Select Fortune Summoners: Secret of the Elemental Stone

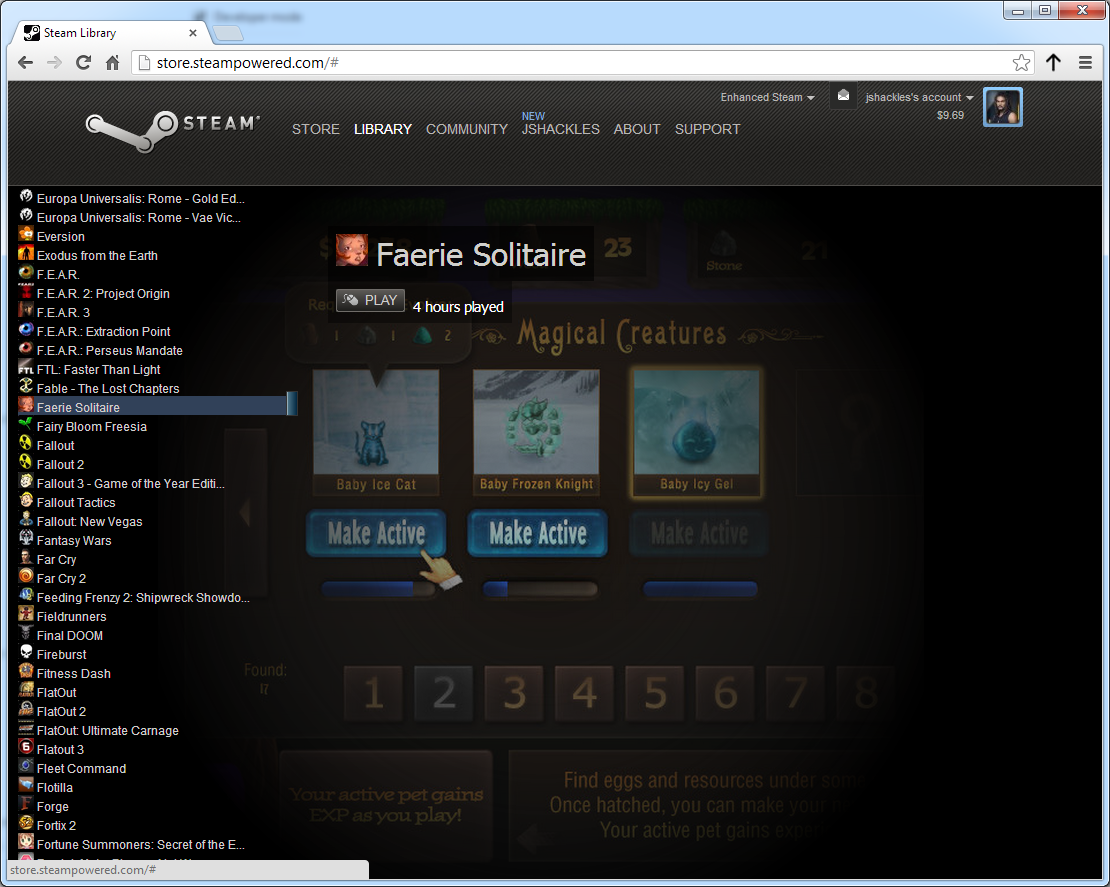coord(140,845)
